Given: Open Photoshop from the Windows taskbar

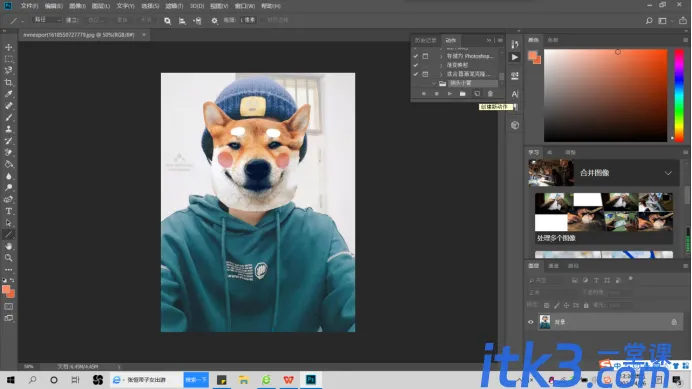Looking at the screenshot, I should pyautogui.click(x=311, y=380).
